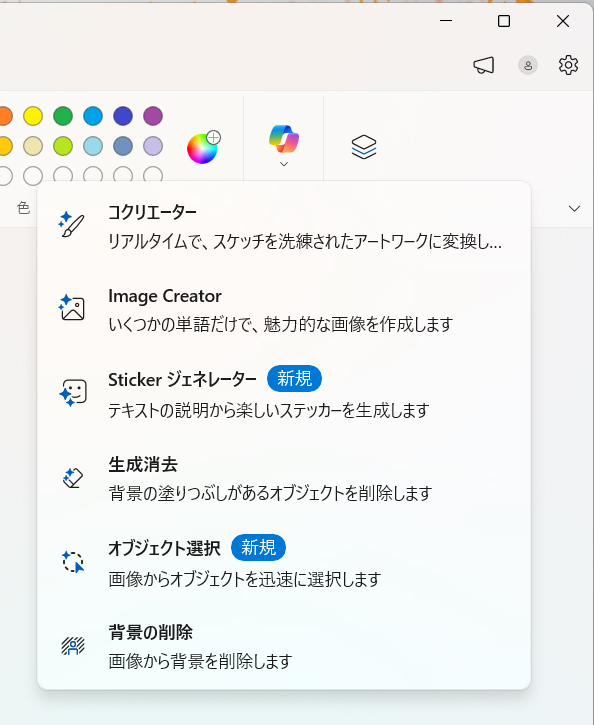Screen dimensions: 594x725
Task: Pick the purple color swatch
Action: (x=153, y=116)
